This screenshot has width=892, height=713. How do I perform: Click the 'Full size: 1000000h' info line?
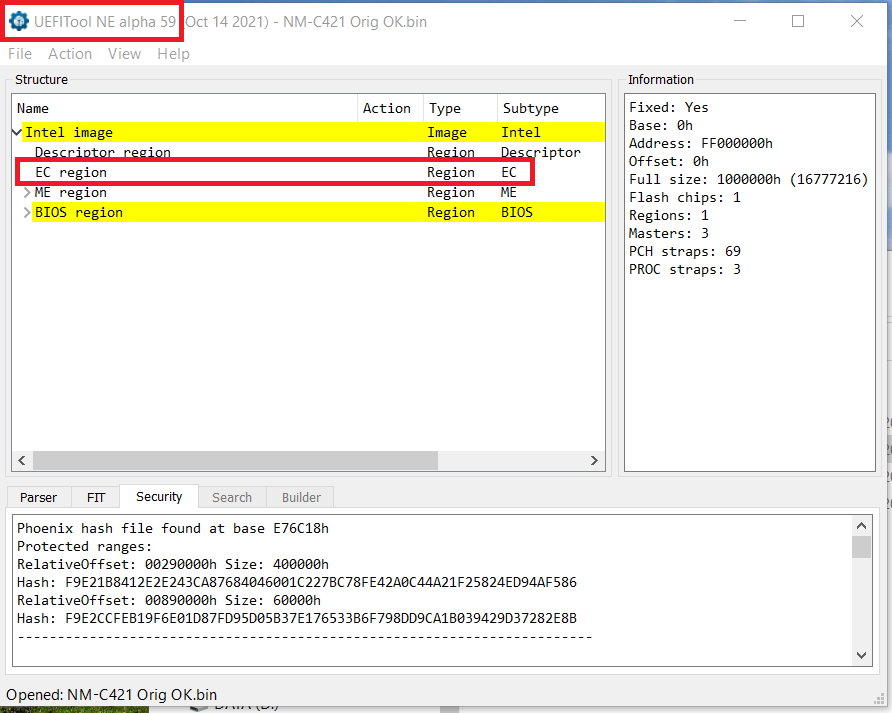[x=749, y=179]
